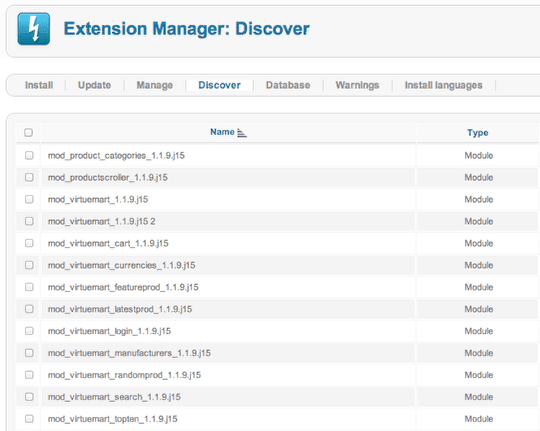
Task: Click Module type in mod_virtuemart_cart row
Action: pyautogui.click(x=479, y=243)
